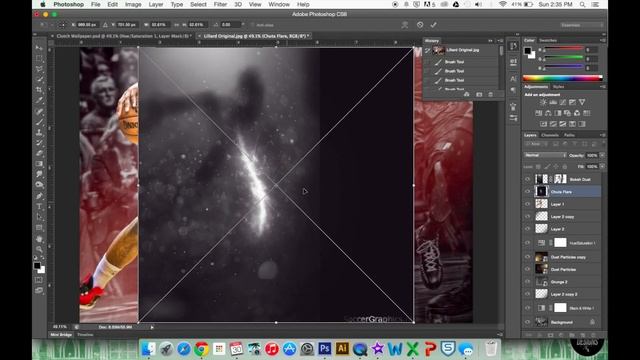
Task: Add a Black & White adjustment icon
Action: [558, 113]
